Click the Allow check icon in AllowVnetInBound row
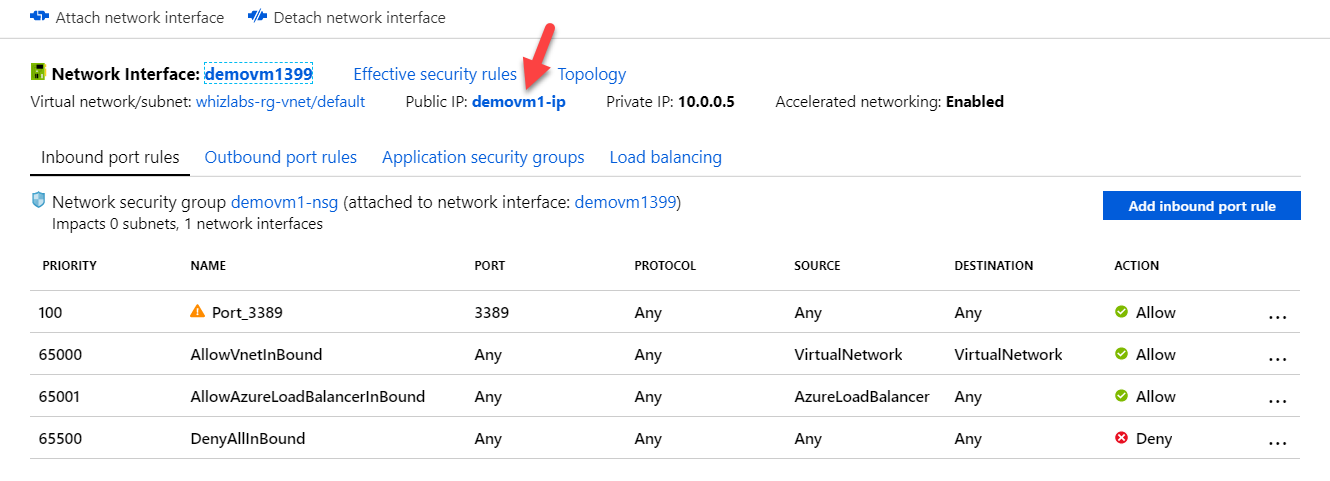The width and height of the screenshot is (1330, 481). click(1122, 354)
